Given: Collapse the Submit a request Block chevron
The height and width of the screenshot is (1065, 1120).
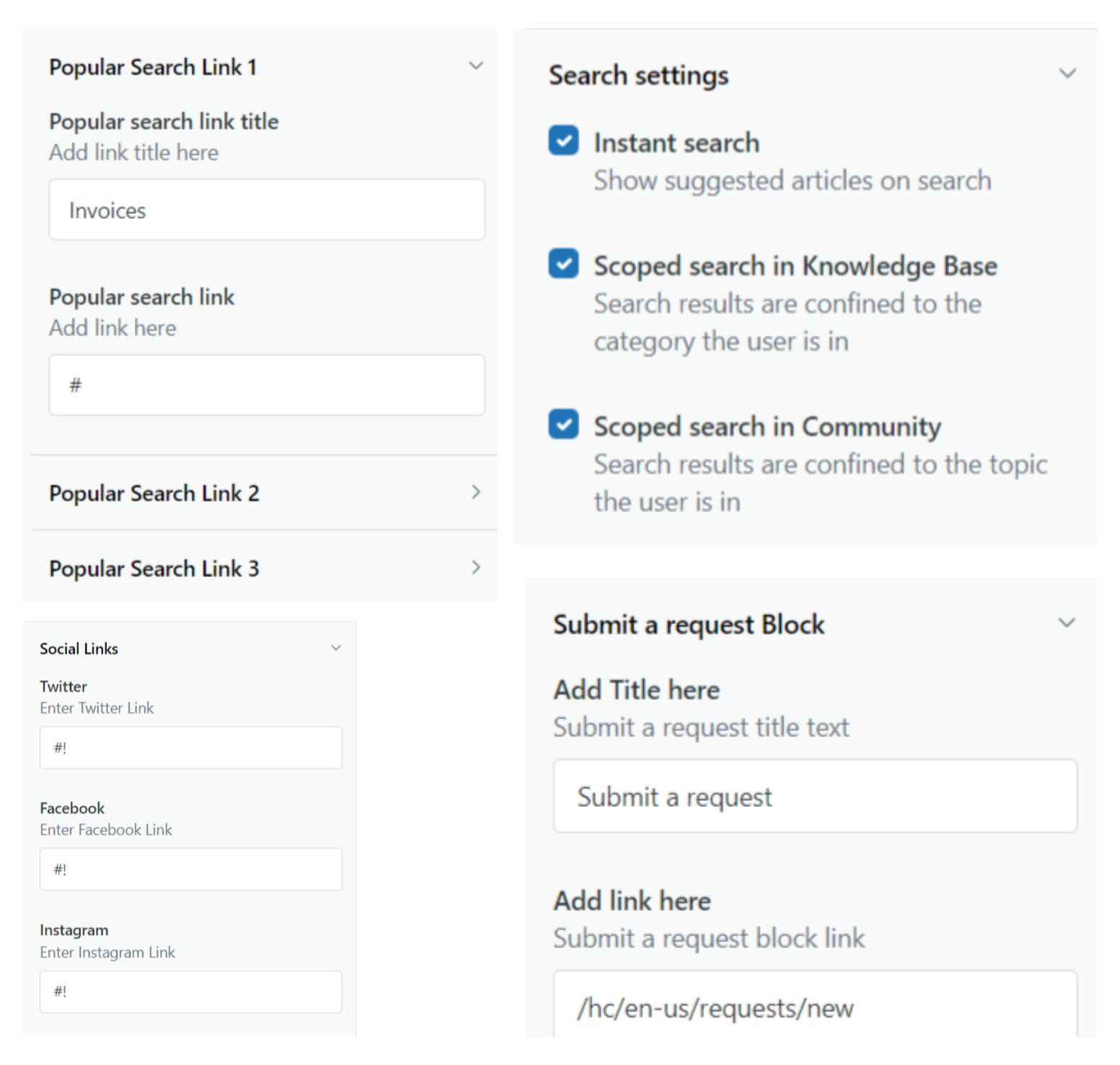Looking at the screenshot, I should [x=1067, y=623].
